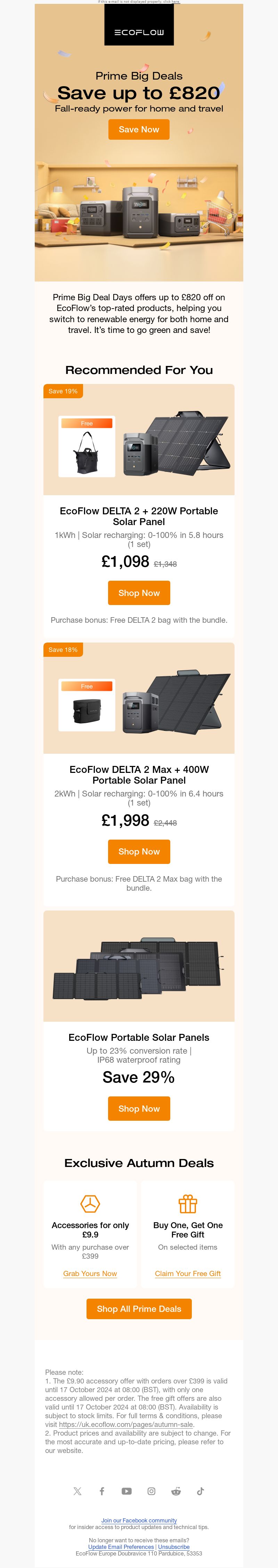
Task: Open the Facebook social icon
Action: (x=102, y=1491)
